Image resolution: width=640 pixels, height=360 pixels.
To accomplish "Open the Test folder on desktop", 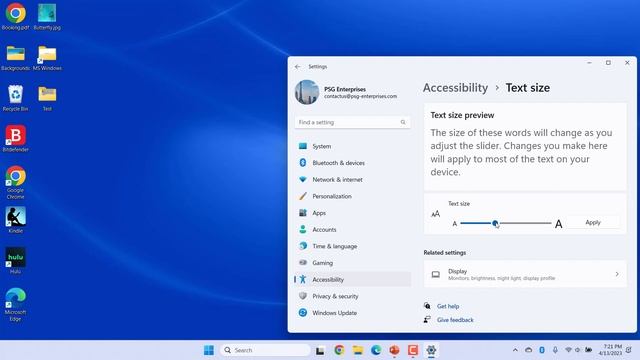I will pos(47,98).
